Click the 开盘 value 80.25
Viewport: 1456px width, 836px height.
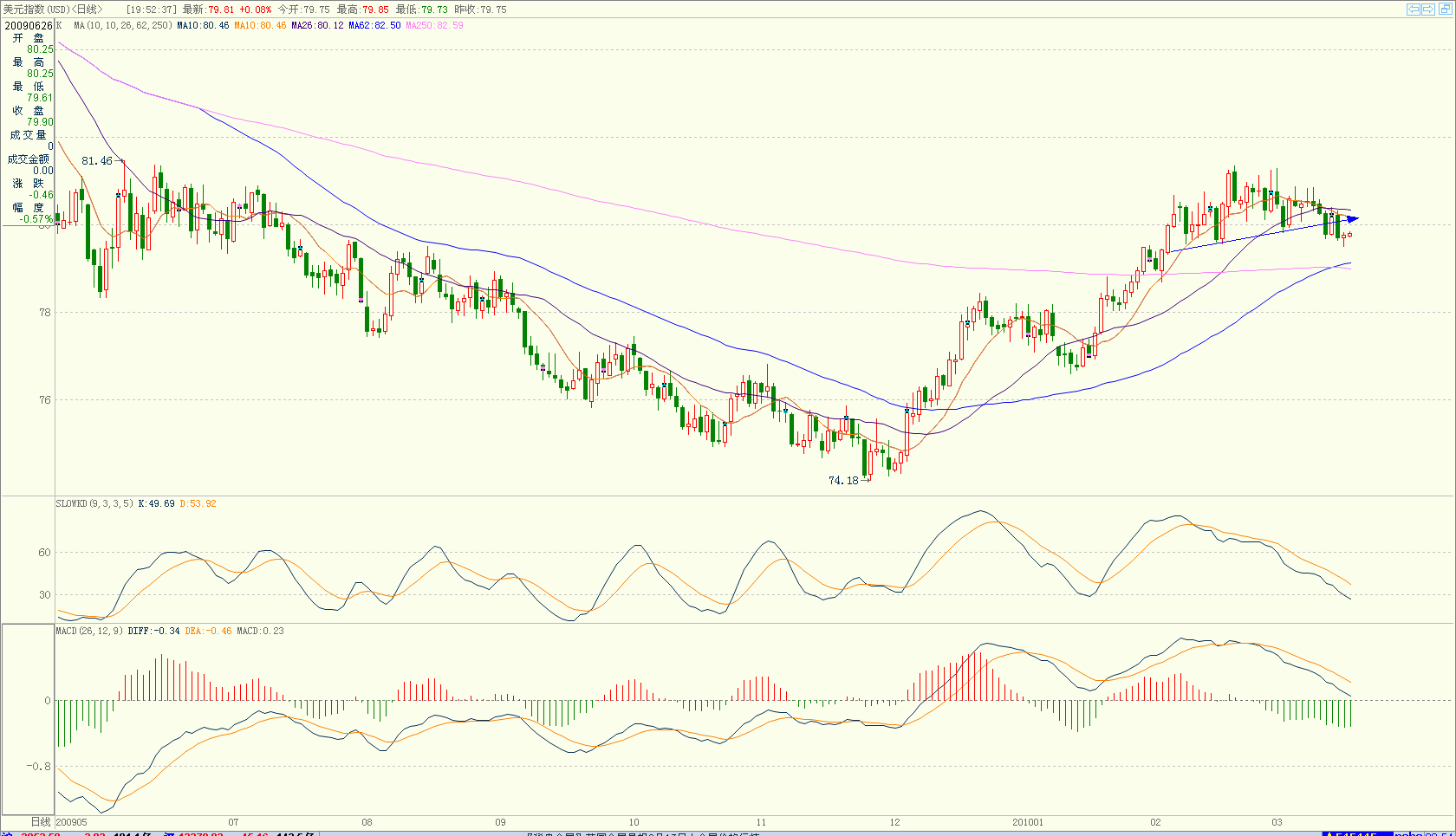point(40,49)
